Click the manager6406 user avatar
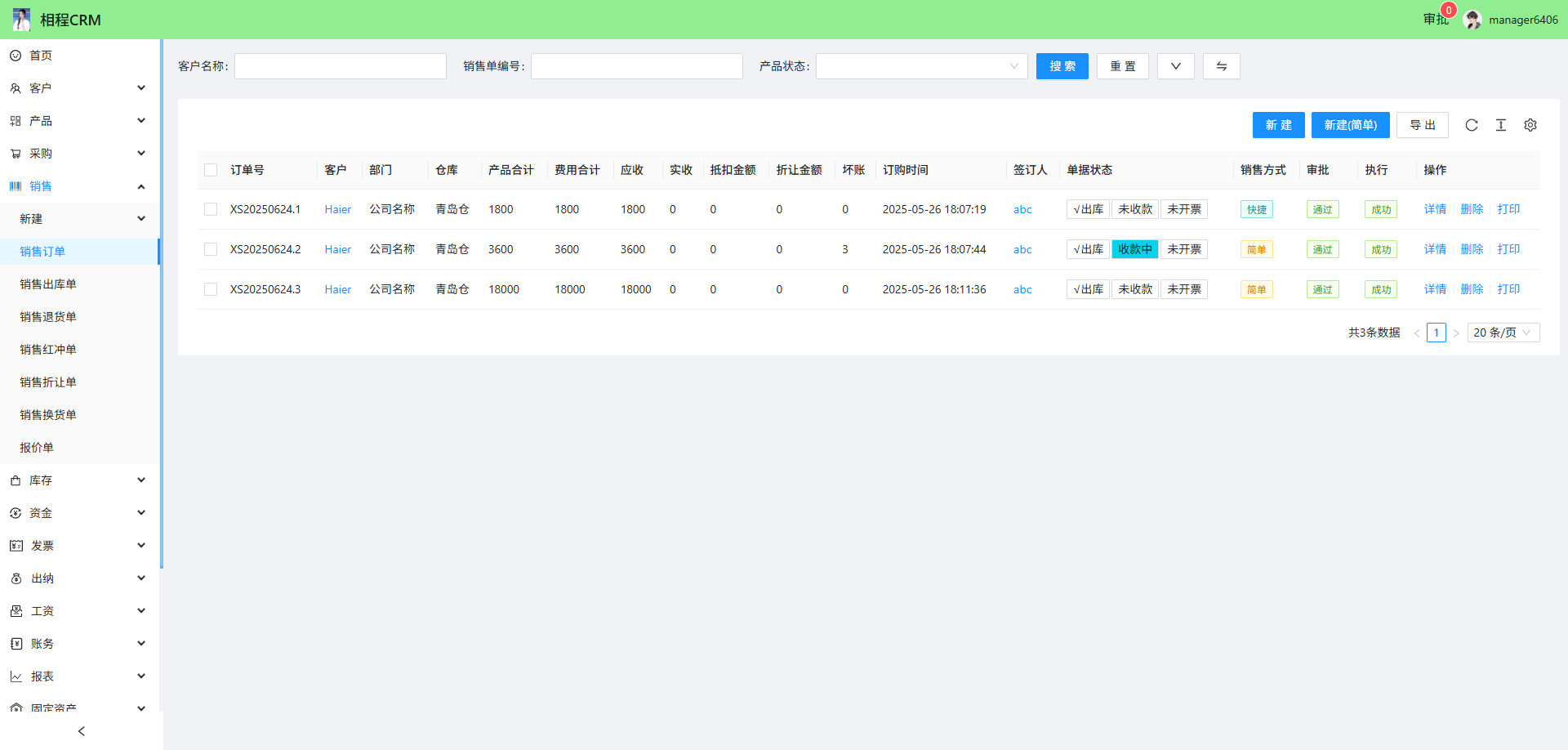The width and height of the screenshot is (1568, 750). click(1473, 20)
